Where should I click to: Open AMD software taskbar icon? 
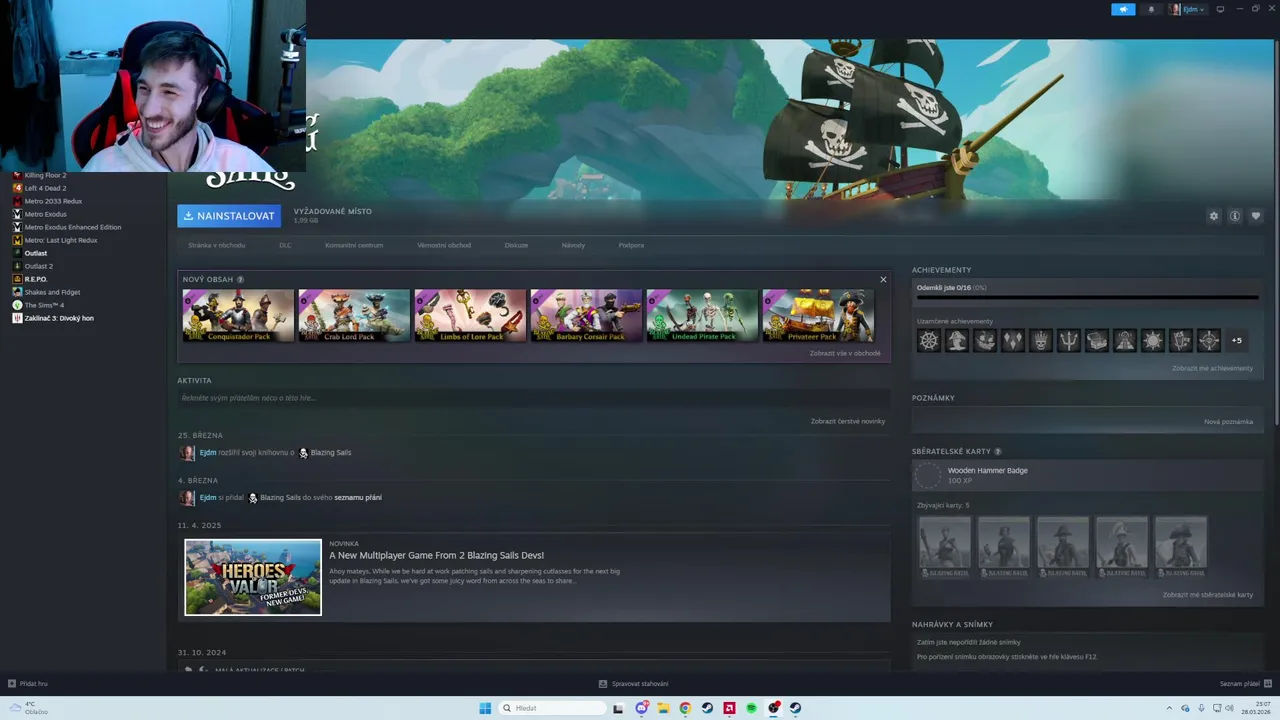pyautogui.click(x=729, y=708)
